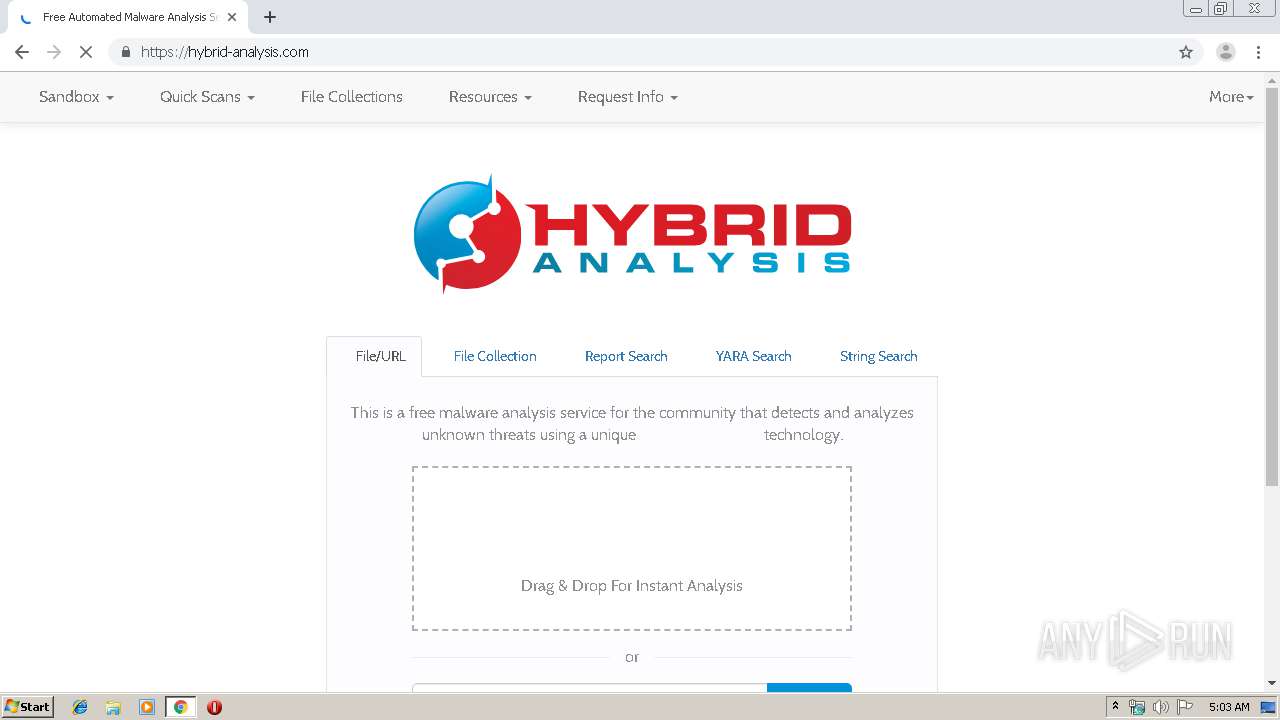The width and height of the screenshot is (1280, 720).
Task: Open the volume tray icon
Action: pyautogui.click(x=1160, y=707)
